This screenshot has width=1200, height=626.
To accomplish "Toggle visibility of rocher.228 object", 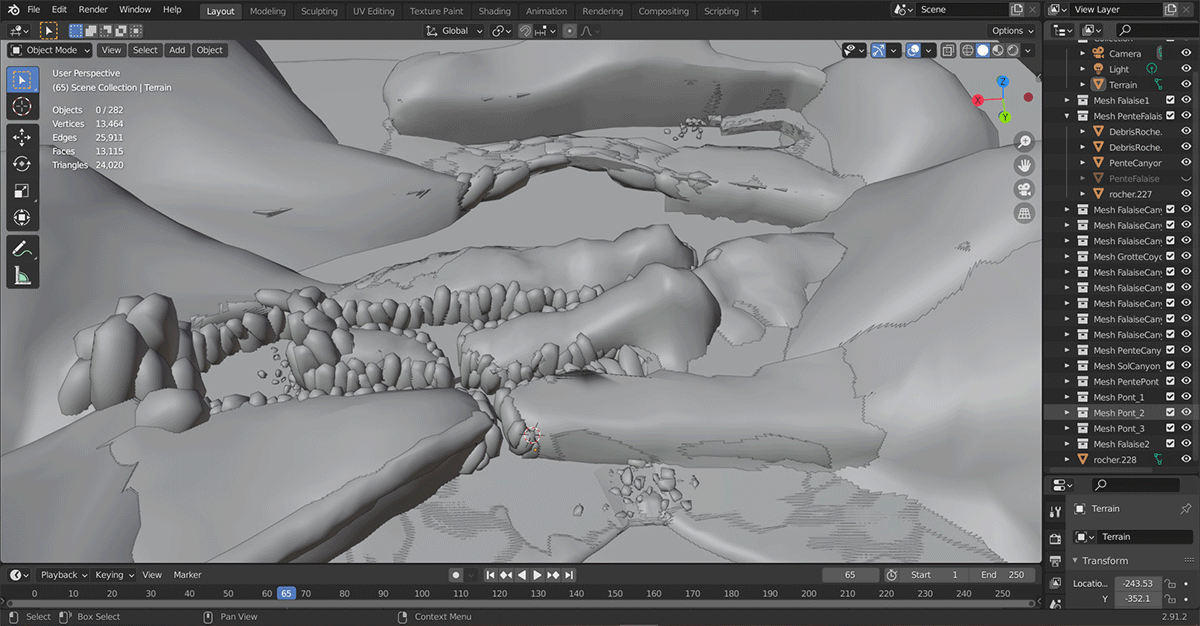I will (1186, 460).
